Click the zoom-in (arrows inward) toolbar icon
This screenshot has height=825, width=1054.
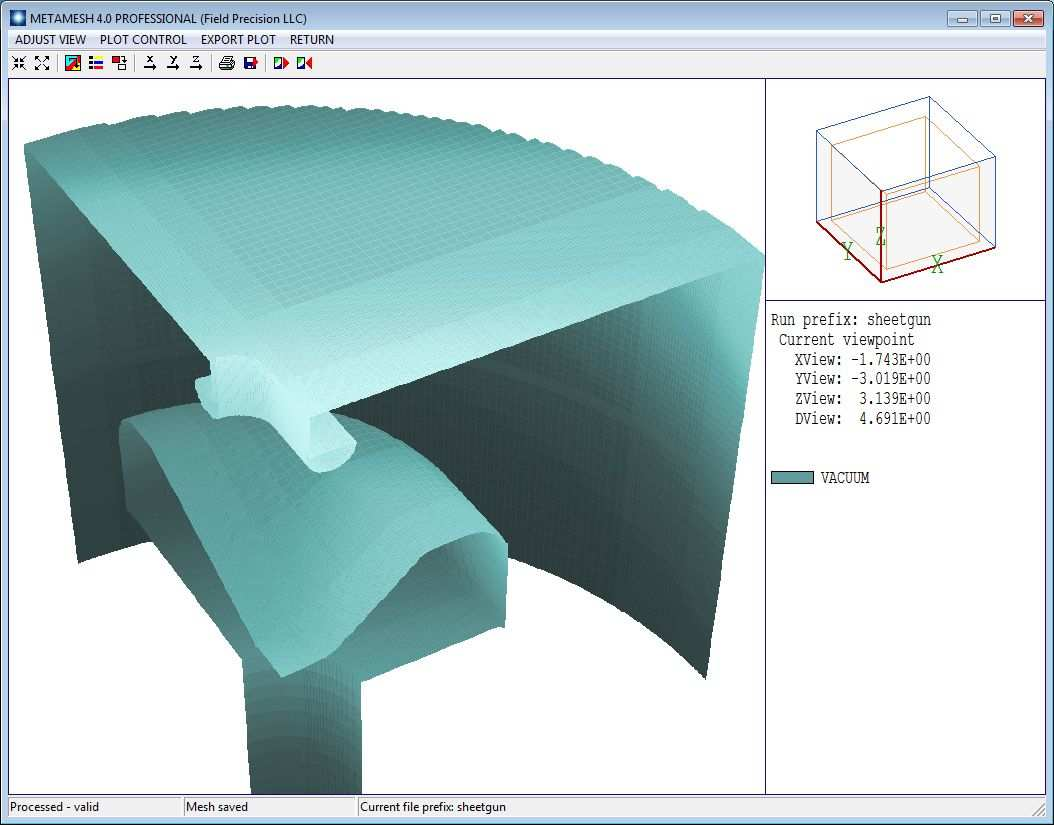[19, 63]
